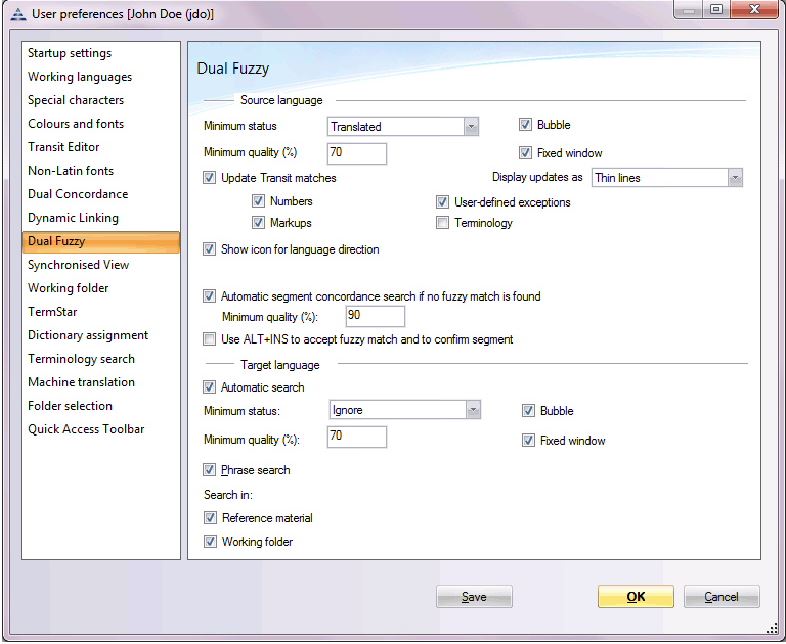Toggle target language Bubble checkbox
Viewport: 786px width, 644px height.
(x=528, y=411)
